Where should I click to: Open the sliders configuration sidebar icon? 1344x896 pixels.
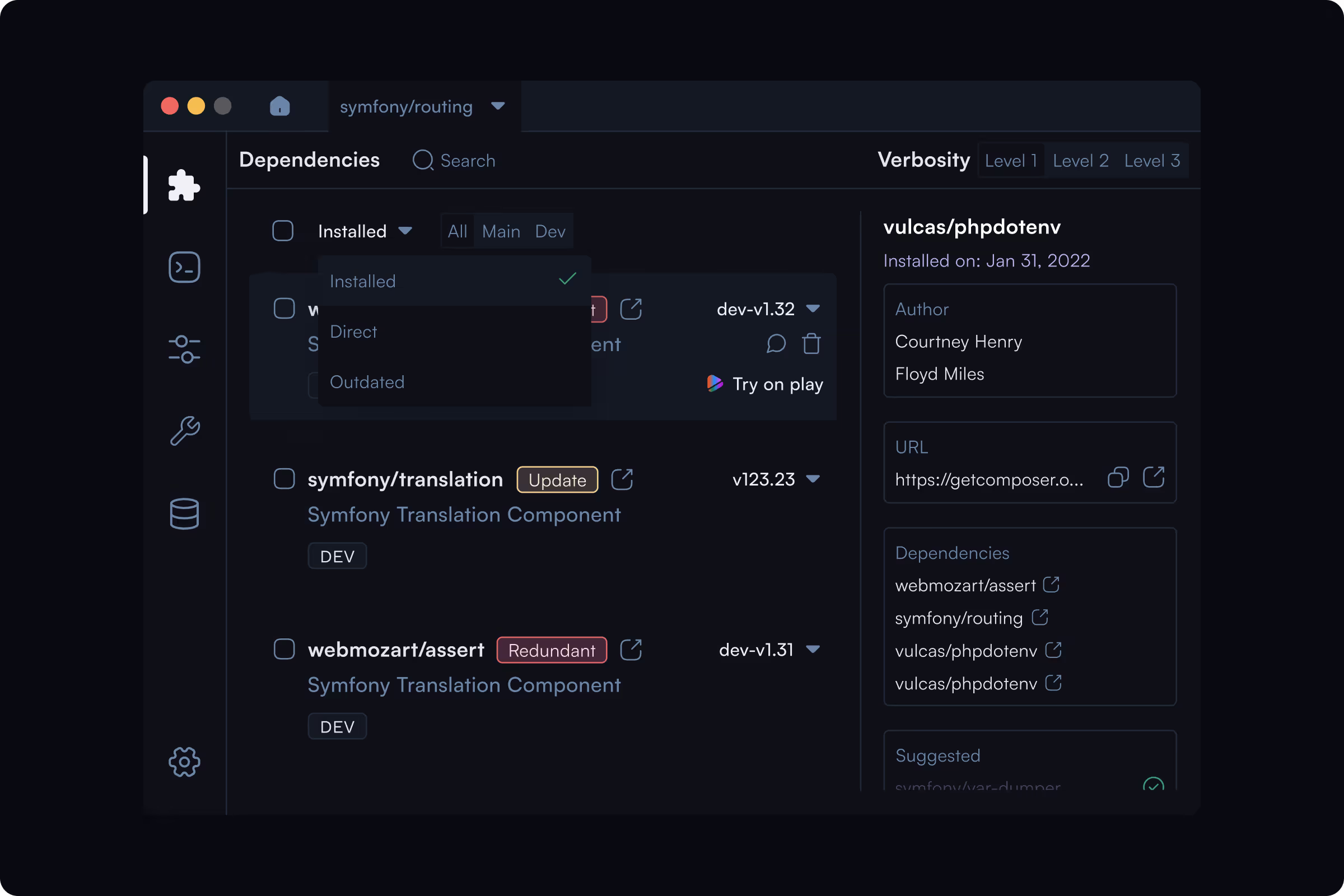[x=184, y=349]
